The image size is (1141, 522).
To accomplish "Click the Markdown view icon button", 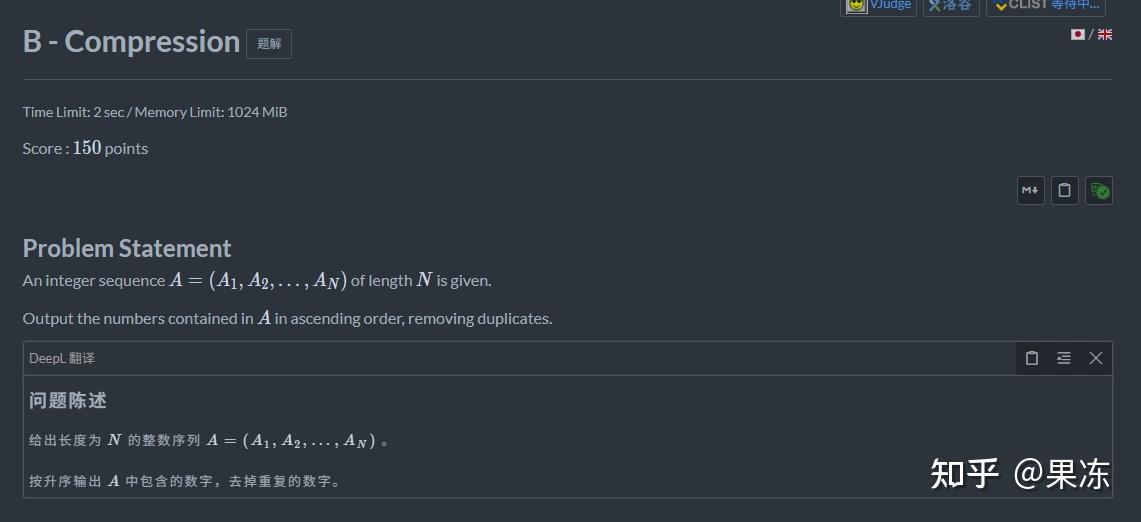I will (x=1030, y=190).
